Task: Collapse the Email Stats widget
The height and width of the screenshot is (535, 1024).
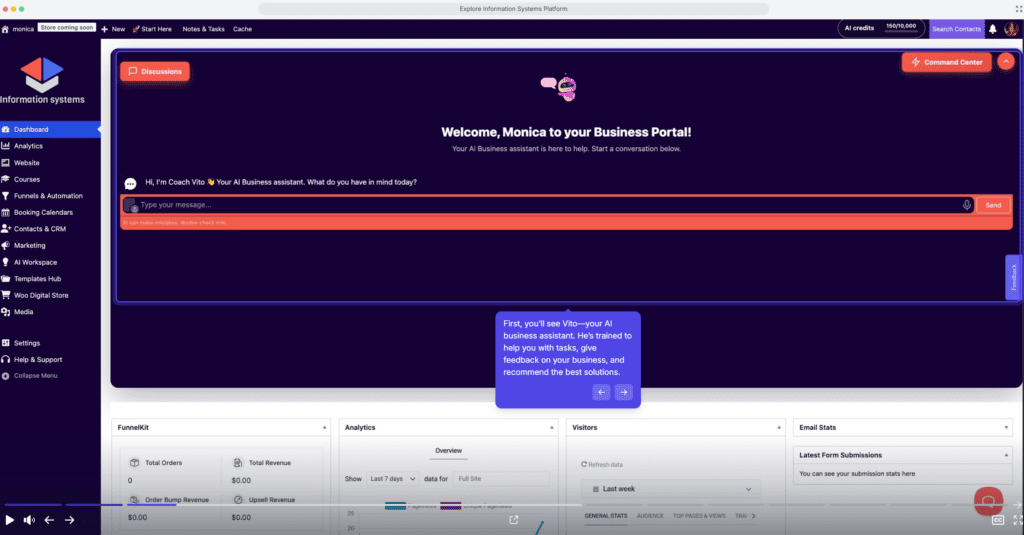Action: pyautogui.click(x=1005, y=428)
